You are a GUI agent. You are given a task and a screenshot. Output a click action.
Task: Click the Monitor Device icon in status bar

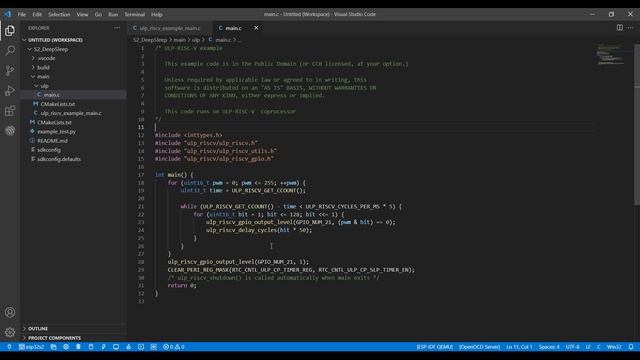point(116,347)
